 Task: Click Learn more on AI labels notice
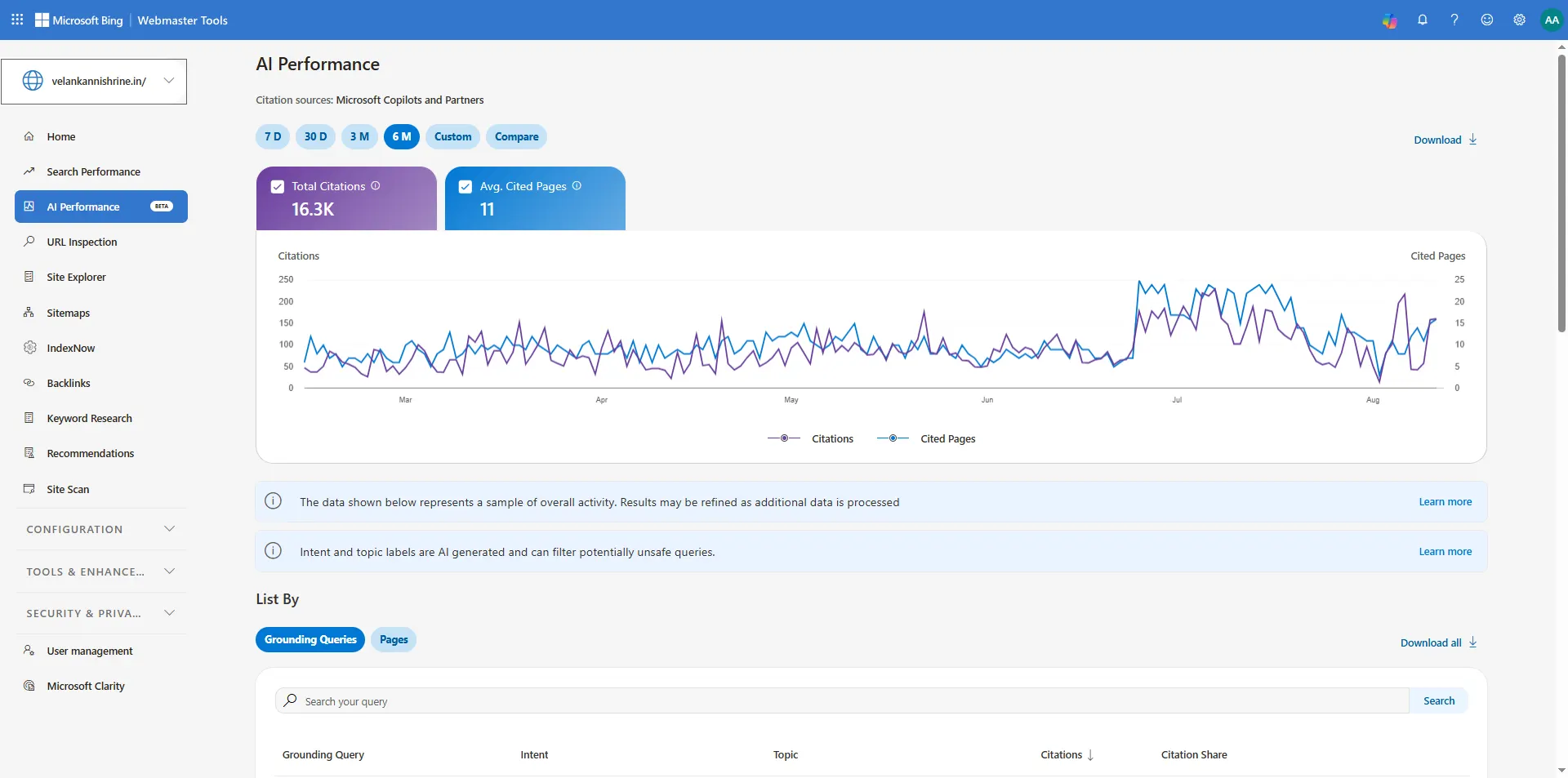coord(1445,552)
